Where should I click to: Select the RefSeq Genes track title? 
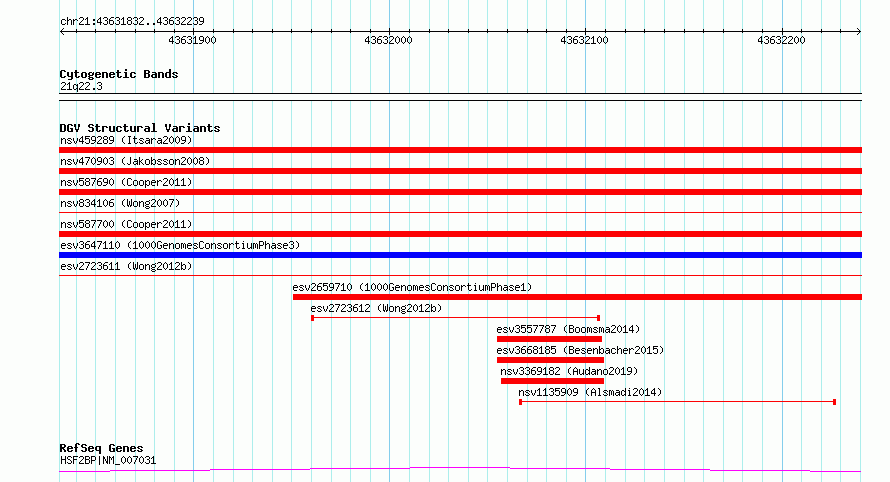point(101,448)
